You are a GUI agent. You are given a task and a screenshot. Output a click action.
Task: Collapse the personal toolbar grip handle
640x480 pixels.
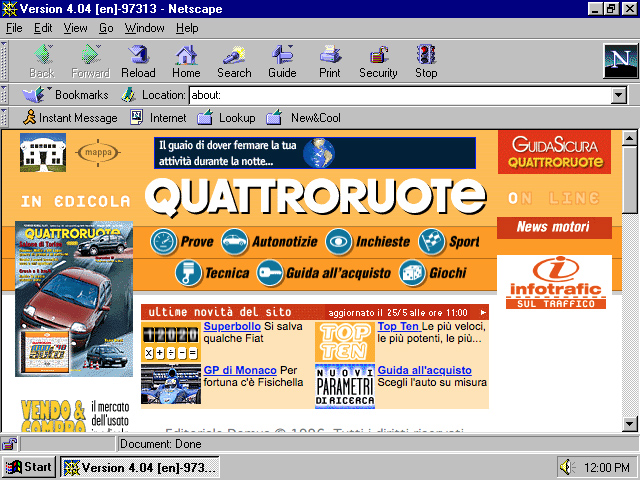tap(4, 118)
